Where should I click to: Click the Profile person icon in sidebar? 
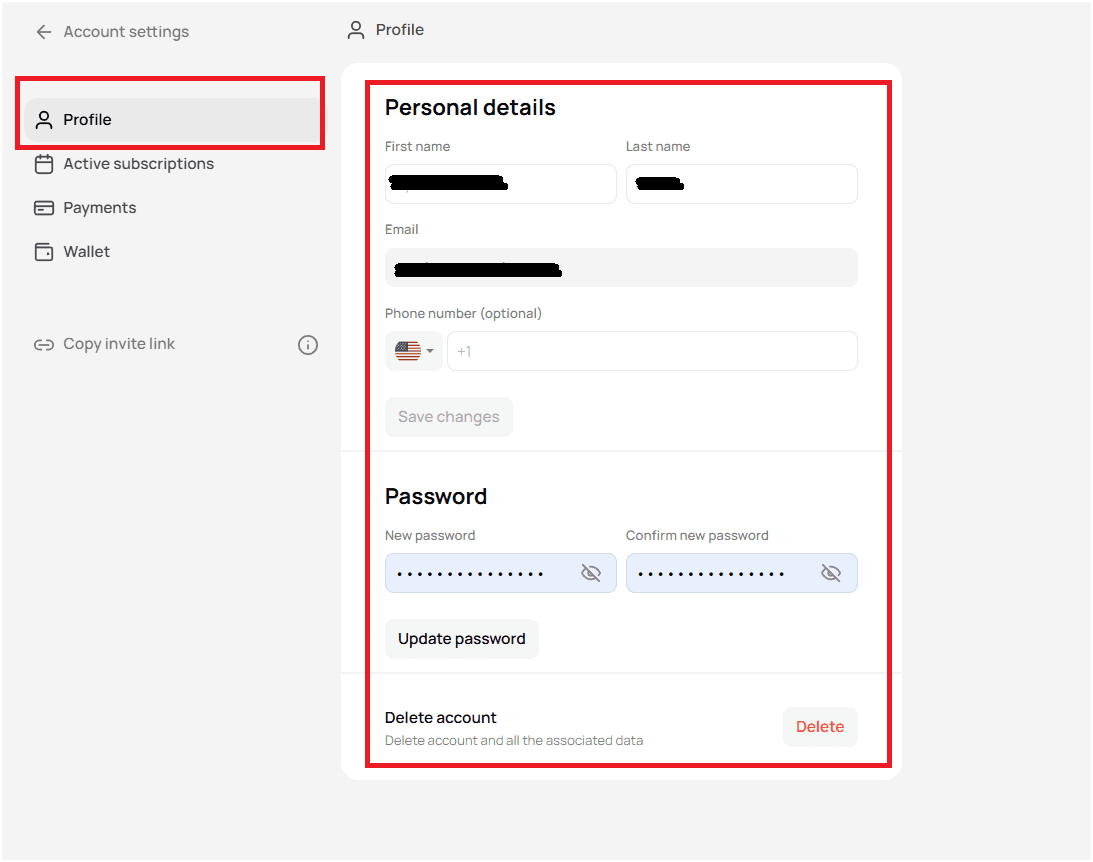44,120
